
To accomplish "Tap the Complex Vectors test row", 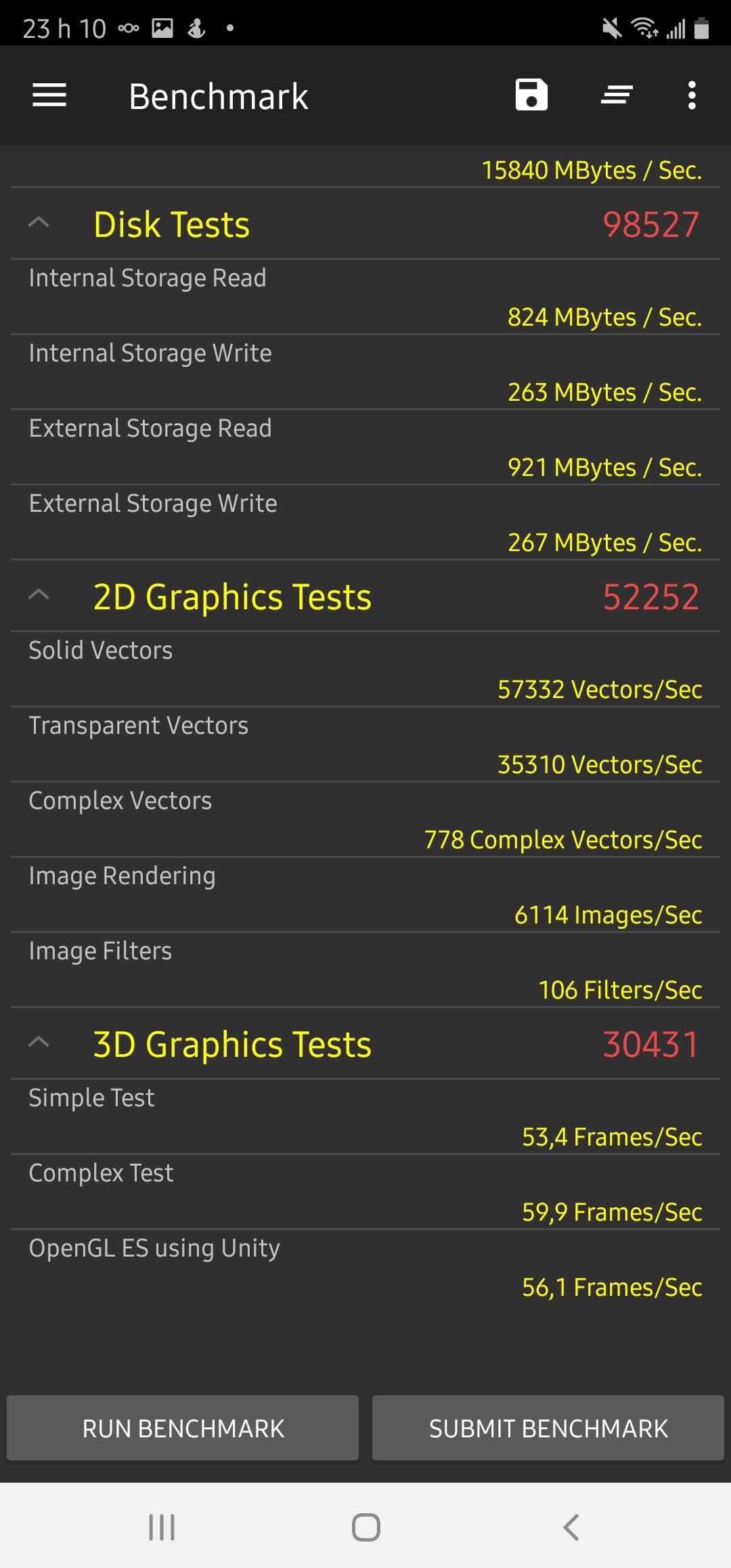I will tap(365, 819).
